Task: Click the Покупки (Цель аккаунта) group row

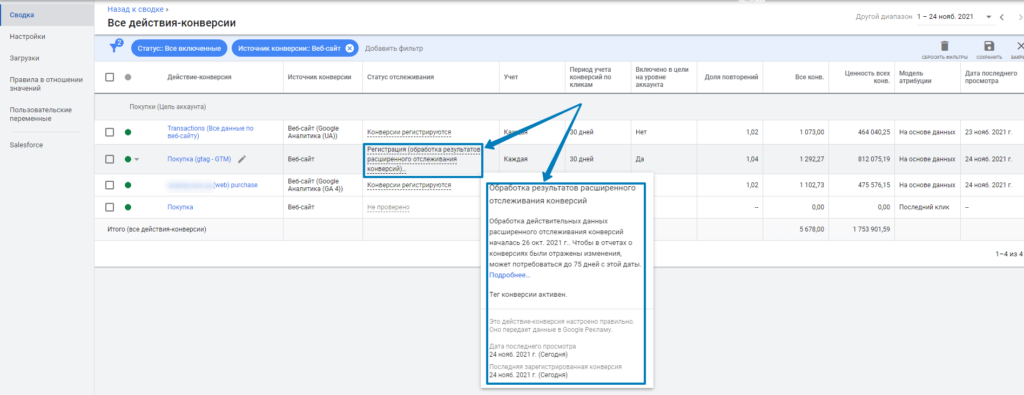Action: 559,106
